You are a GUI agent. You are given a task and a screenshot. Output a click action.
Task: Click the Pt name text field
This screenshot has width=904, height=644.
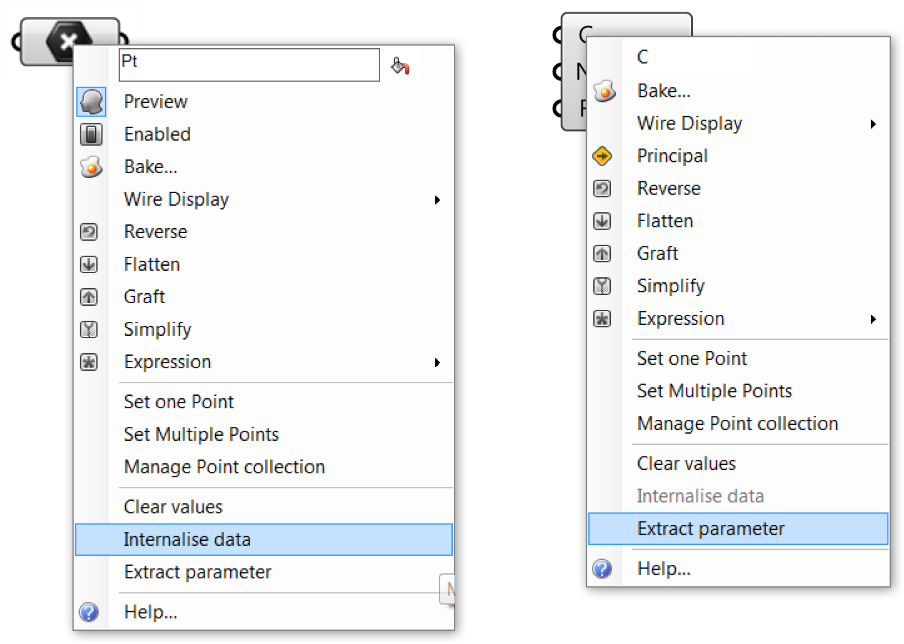click(249, 65)
